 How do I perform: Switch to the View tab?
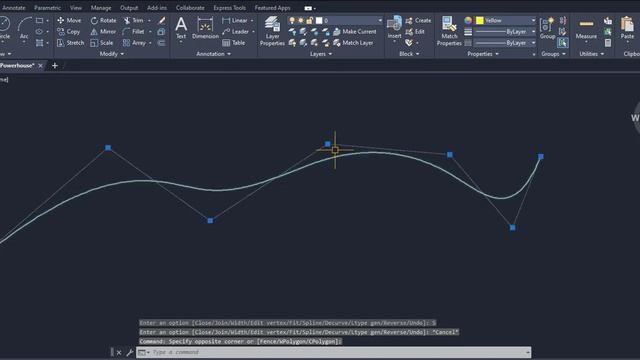[x=76, y=8]
